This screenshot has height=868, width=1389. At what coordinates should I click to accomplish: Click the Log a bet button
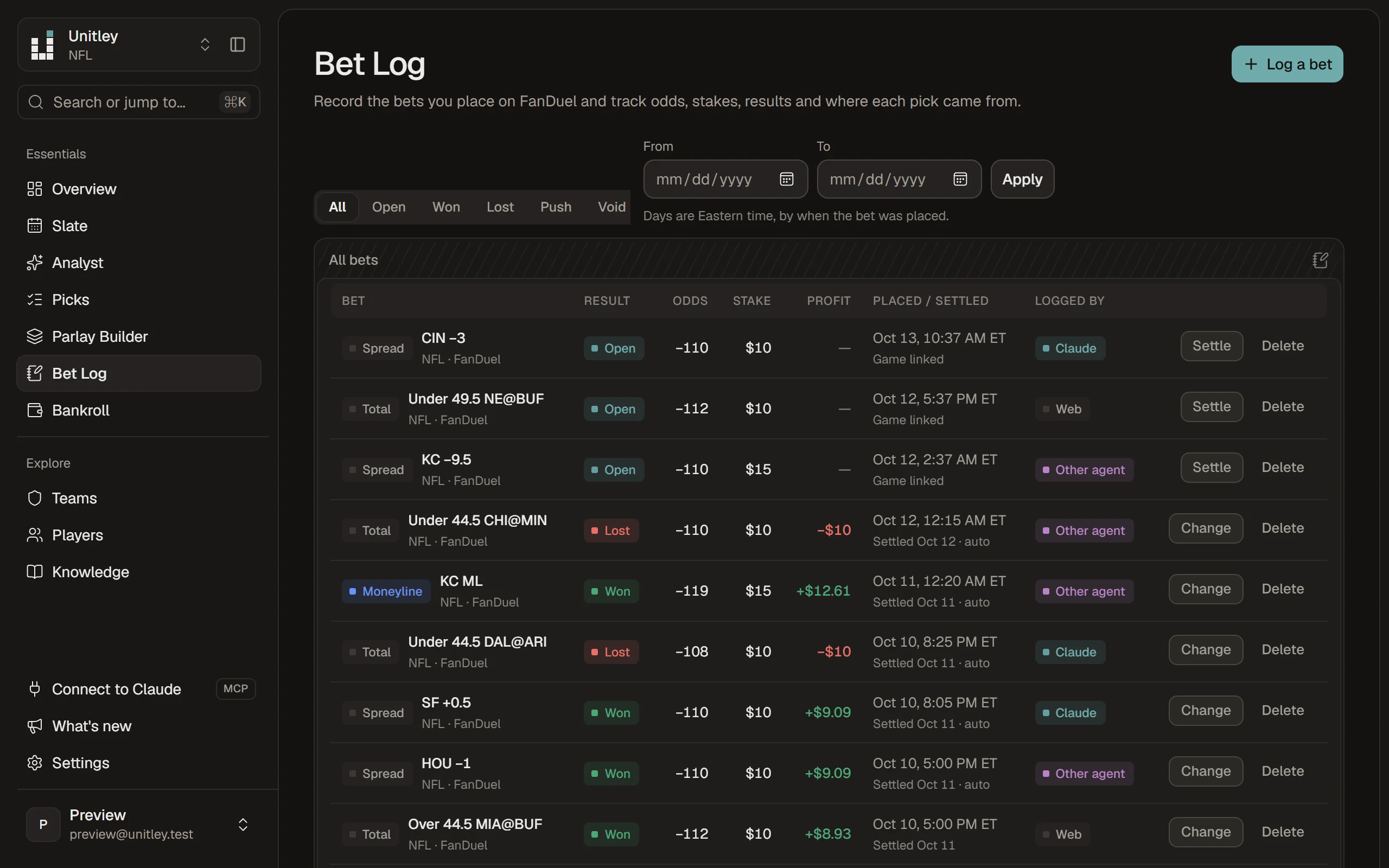[1287, 63]
